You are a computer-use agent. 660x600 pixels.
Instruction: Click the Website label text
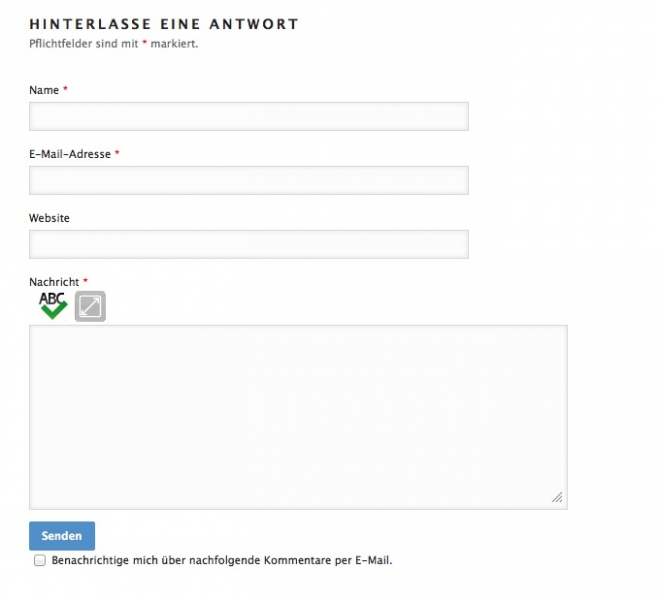[50, 218]
